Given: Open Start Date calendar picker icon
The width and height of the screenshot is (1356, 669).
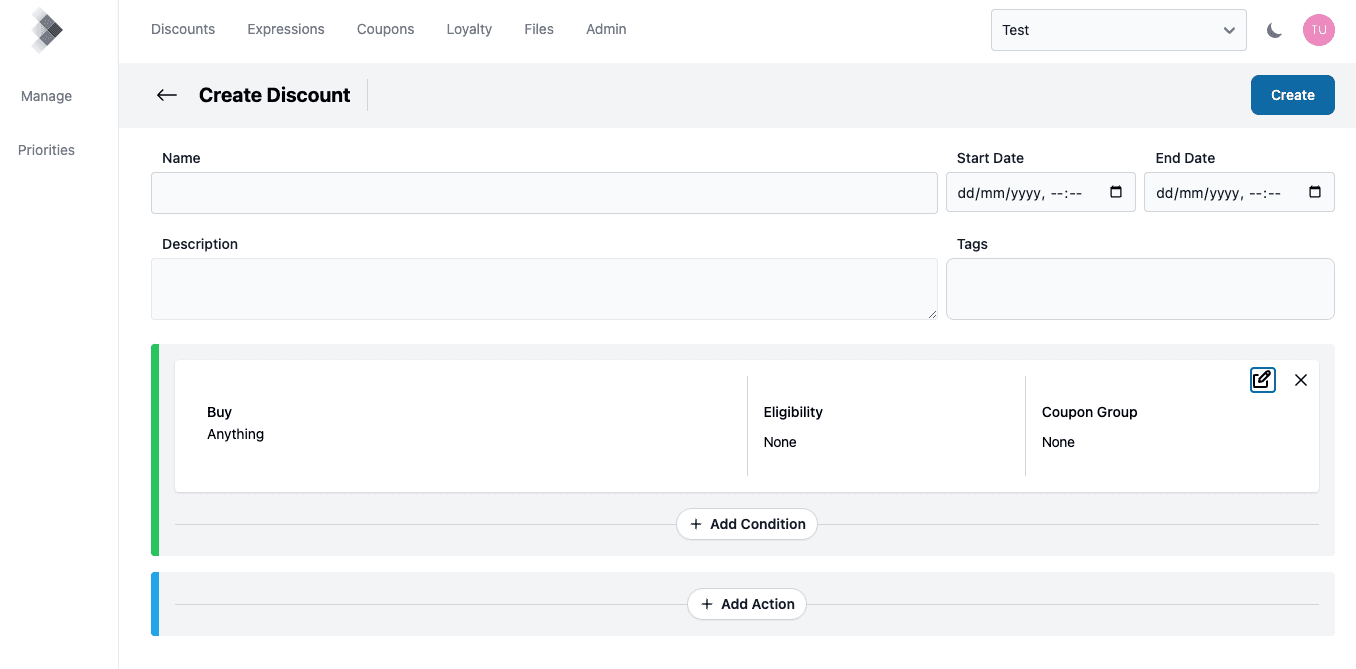Looking at the screenshot, I should click(x=1116, y=193).
